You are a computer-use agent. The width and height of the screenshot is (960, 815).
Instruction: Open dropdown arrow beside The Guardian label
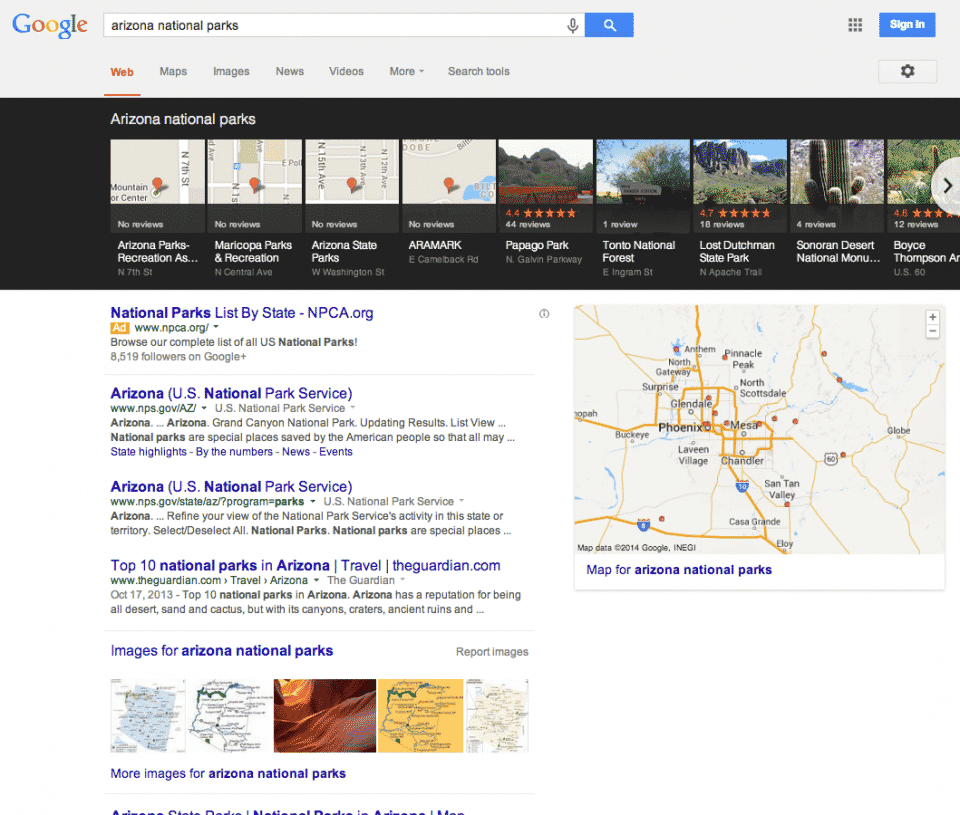(x=403, y=580)
